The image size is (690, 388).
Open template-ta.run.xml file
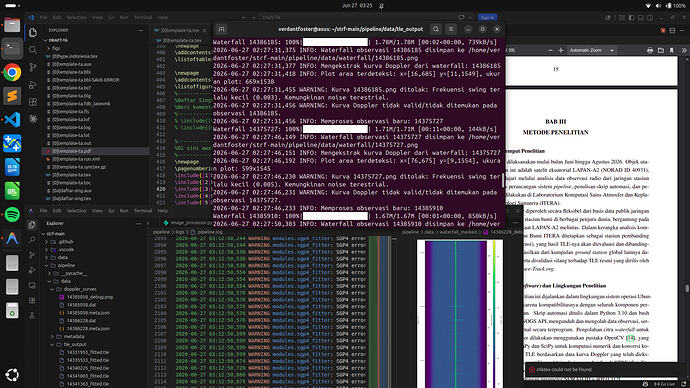(x=76, y=159)
